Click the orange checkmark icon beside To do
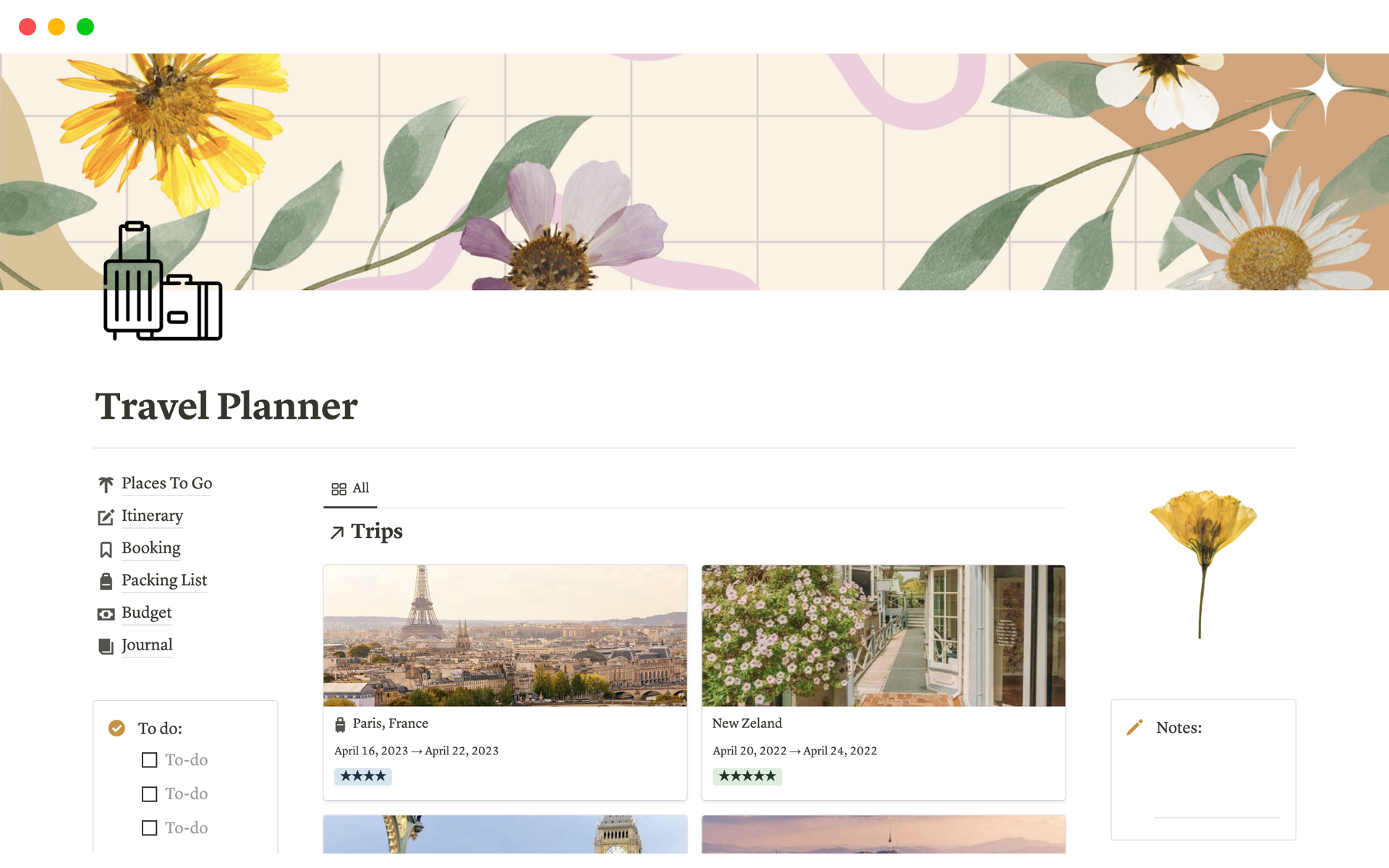 tap(116, 728)
